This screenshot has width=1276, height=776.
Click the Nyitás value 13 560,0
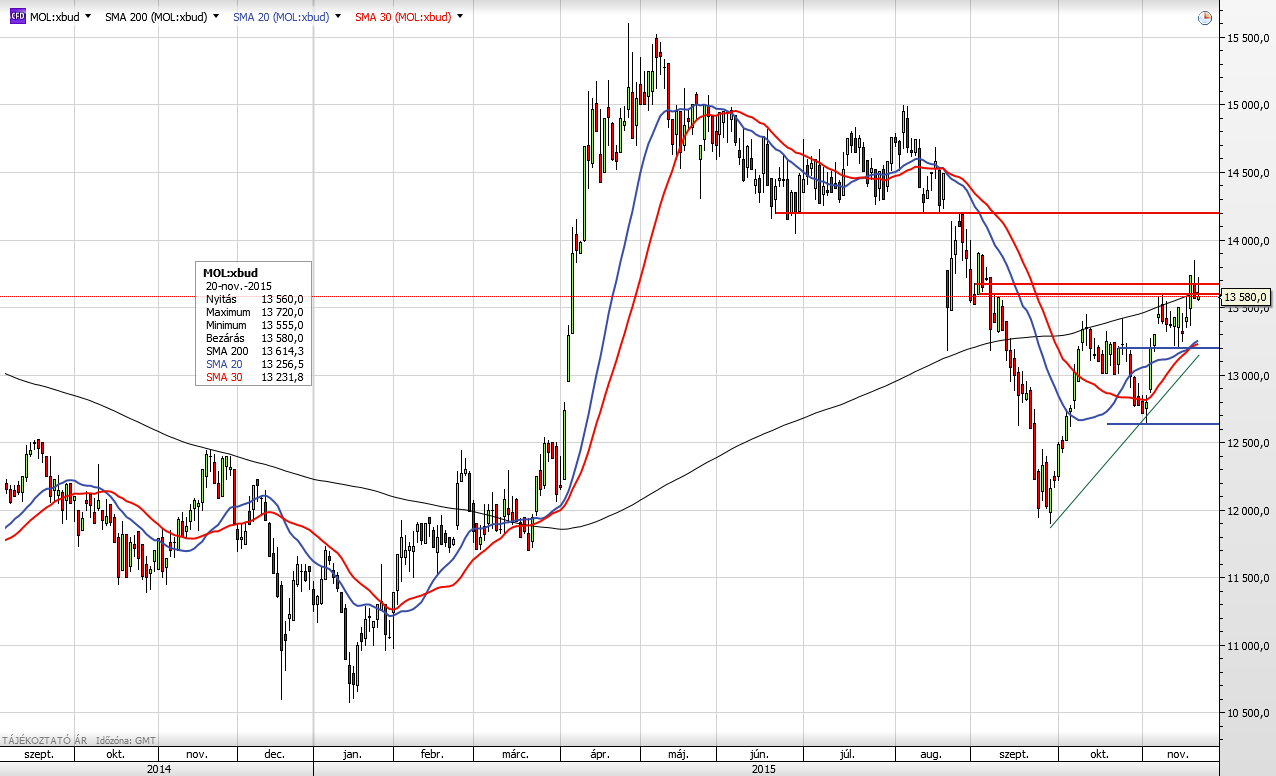tap(283, 299)
